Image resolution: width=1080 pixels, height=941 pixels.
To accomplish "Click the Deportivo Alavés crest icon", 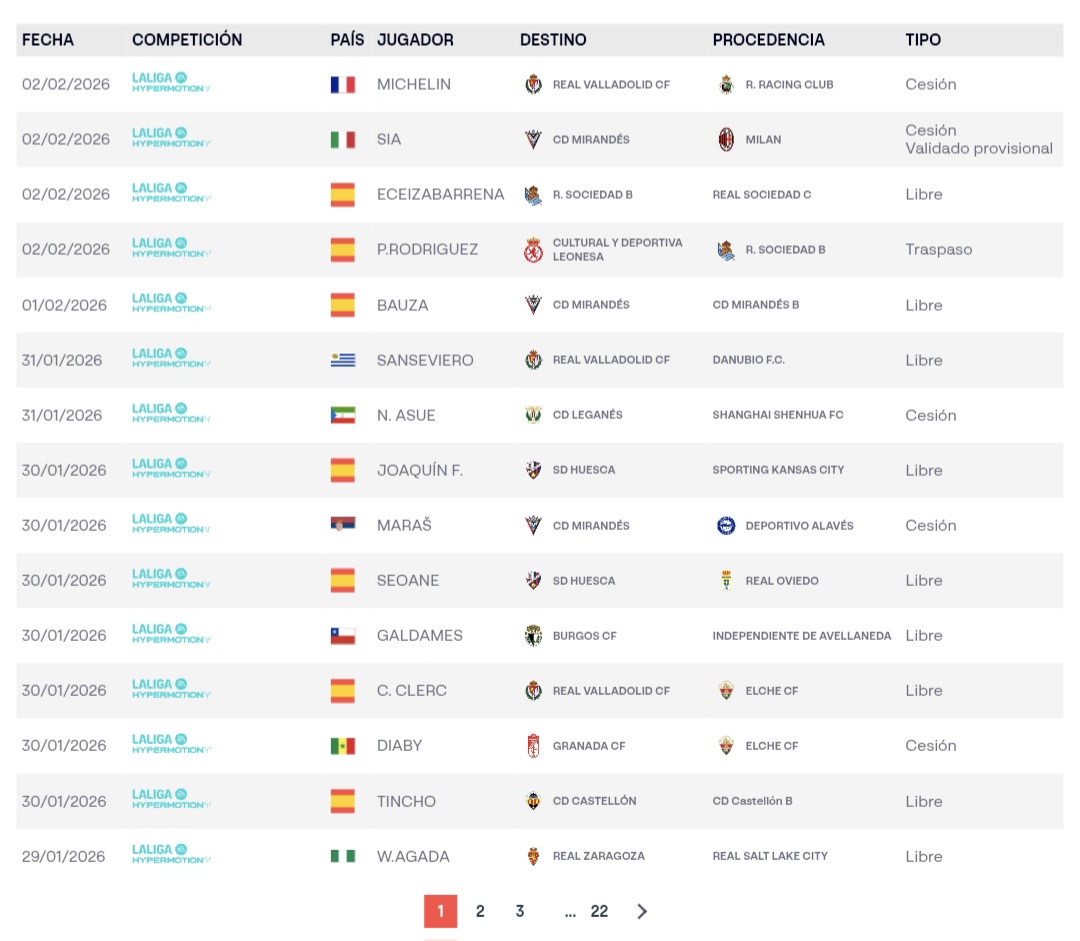I will tap(726, 526).
